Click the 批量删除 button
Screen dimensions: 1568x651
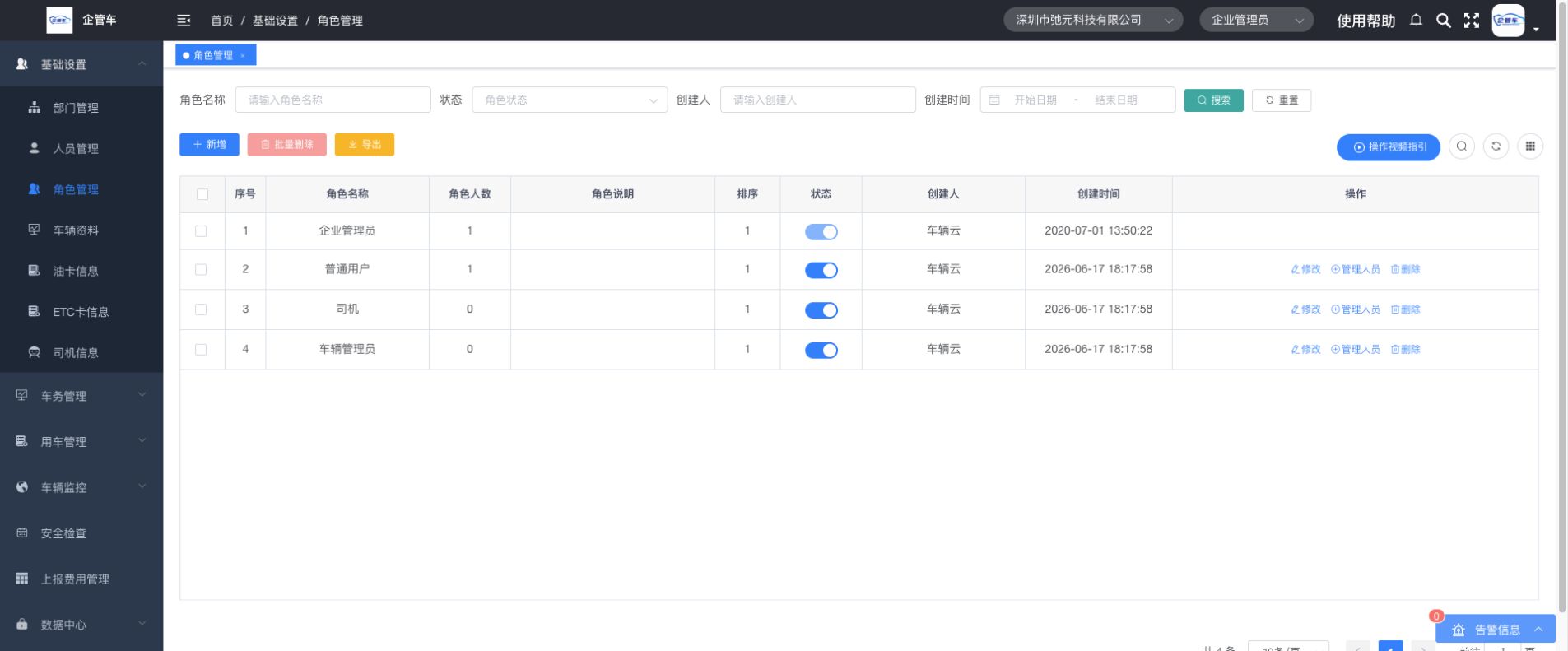(287, 145)
